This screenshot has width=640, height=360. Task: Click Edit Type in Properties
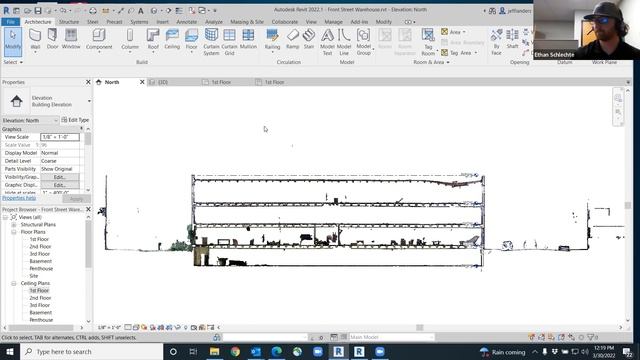click(x=75, y=120)
